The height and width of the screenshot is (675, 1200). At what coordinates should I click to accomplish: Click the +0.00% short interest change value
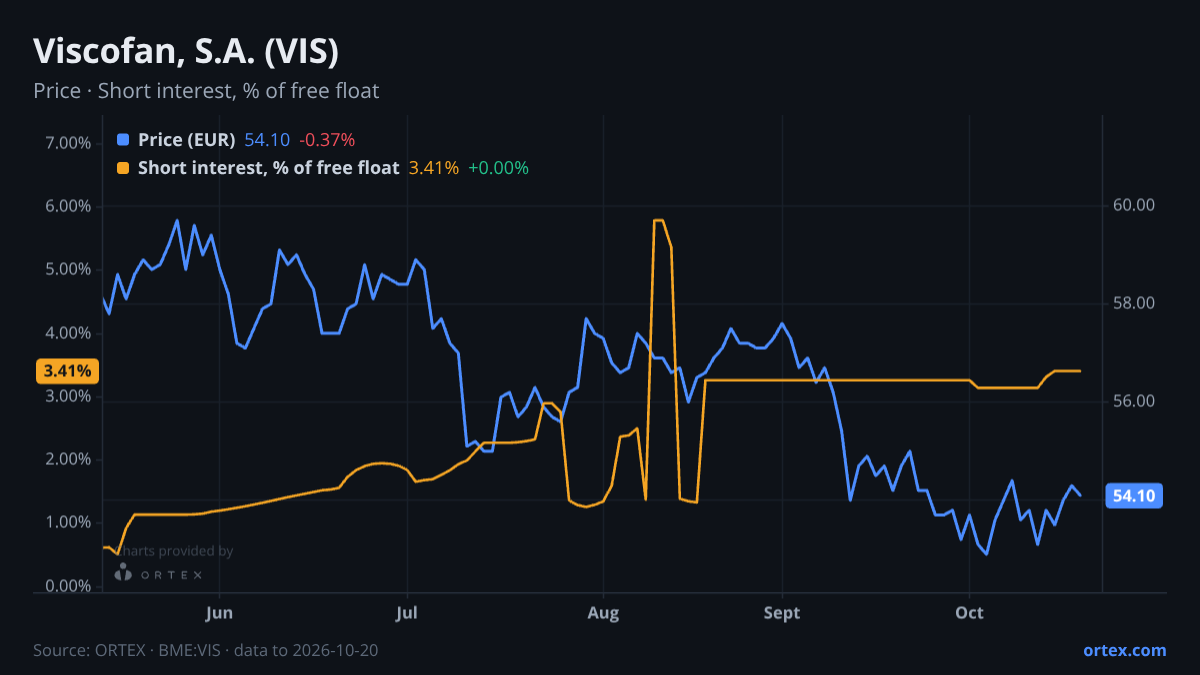tap(498, 168)
